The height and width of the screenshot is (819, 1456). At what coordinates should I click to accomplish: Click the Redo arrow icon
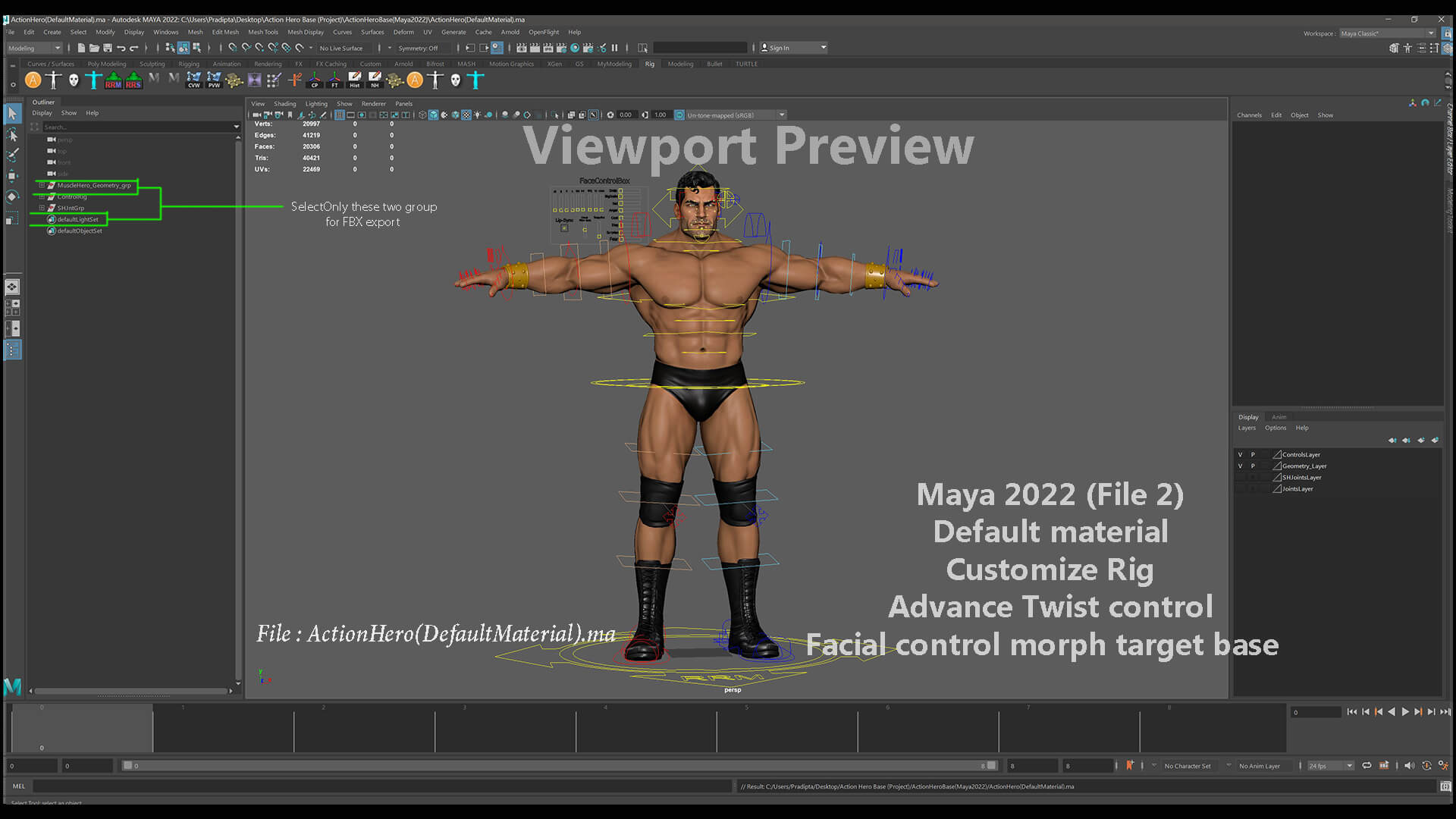[x=133, y=48]
